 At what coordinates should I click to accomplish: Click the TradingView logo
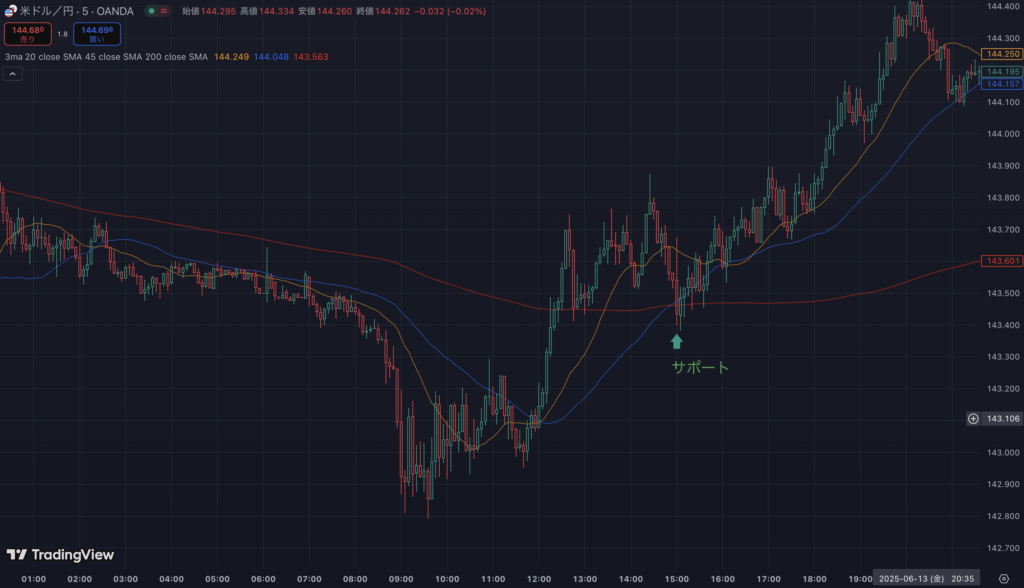point(60,555)
